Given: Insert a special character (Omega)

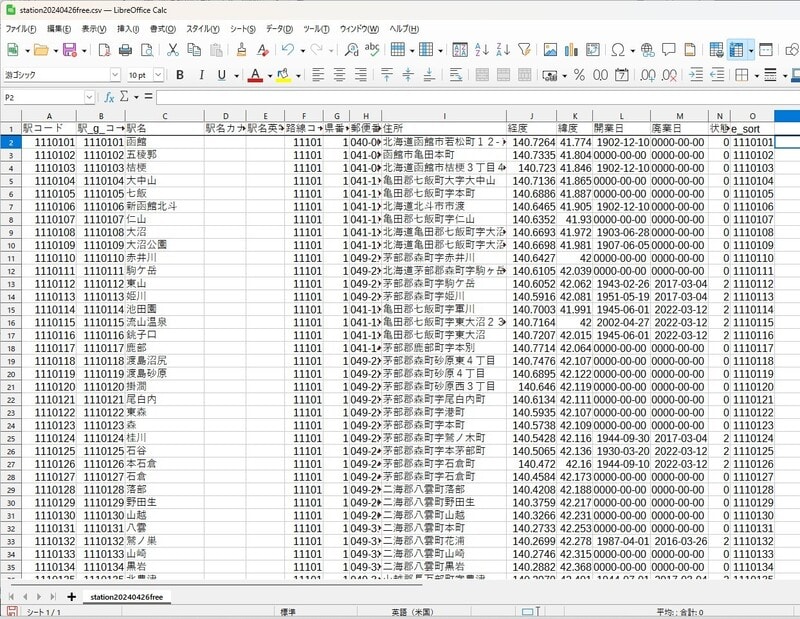Looking at the screenshot, I should [x=618, y=49].
